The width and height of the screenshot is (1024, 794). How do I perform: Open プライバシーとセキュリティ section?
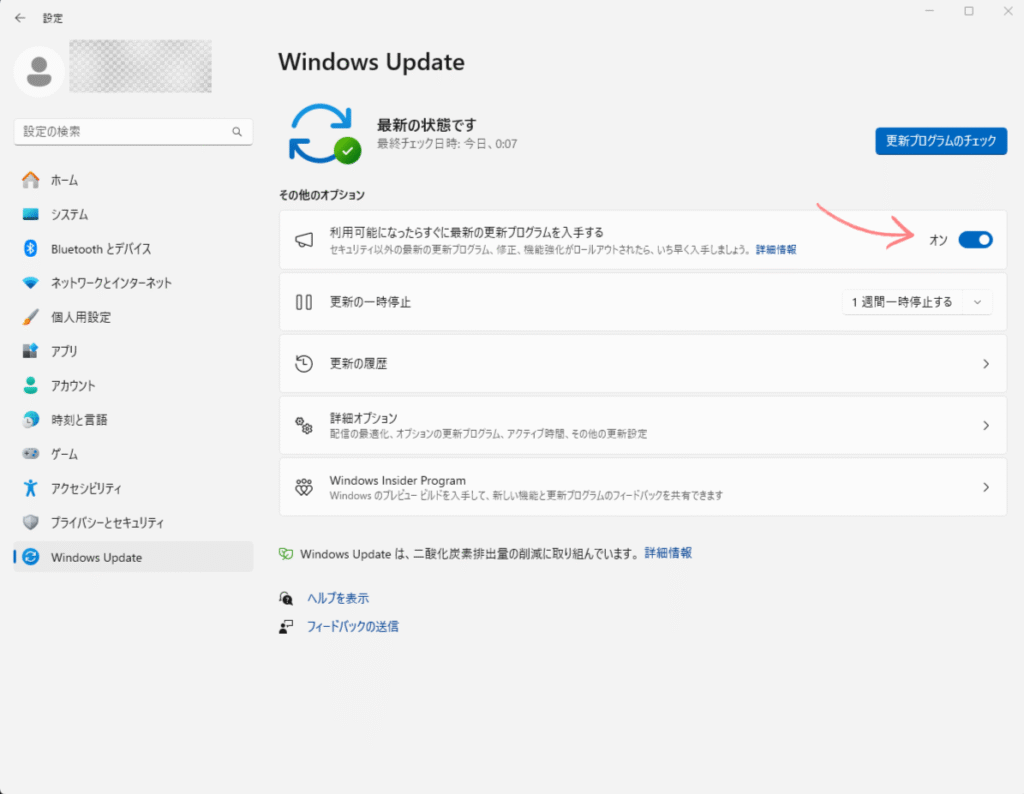[x=133, y=522]
